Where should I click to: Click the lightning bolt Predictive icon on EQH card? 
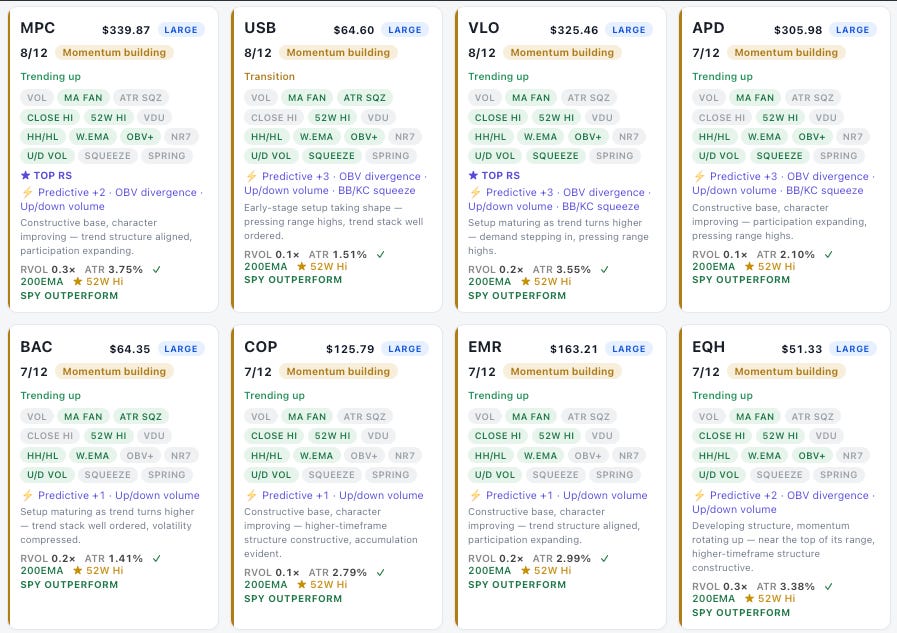[699, 495]
